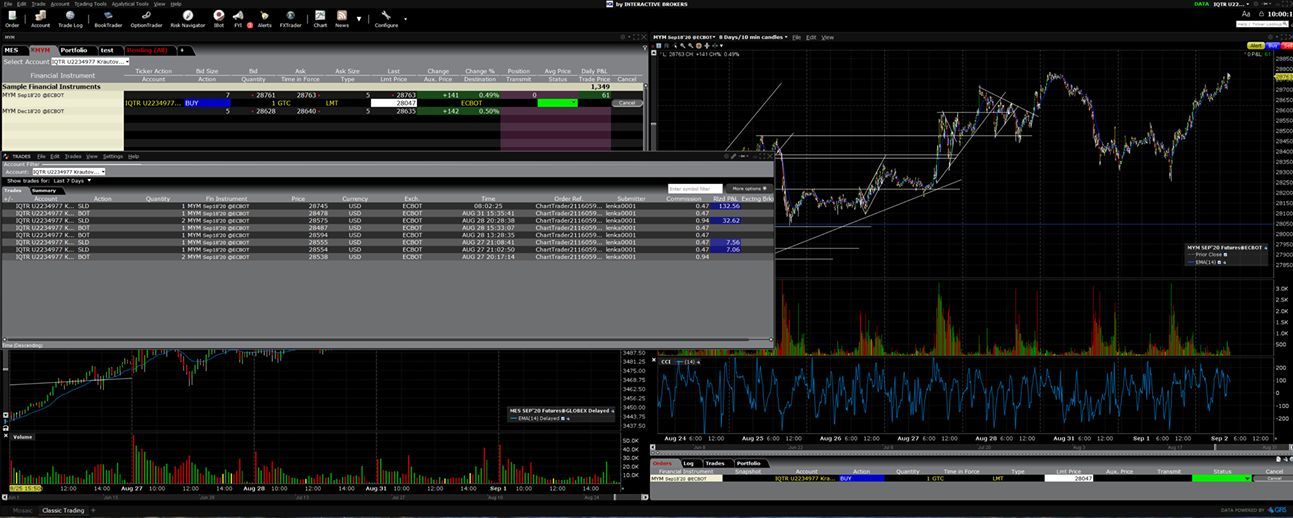This screenshot has width=1293, height=518.
Task: Open the main Help menu
Action: coord(176,4)
